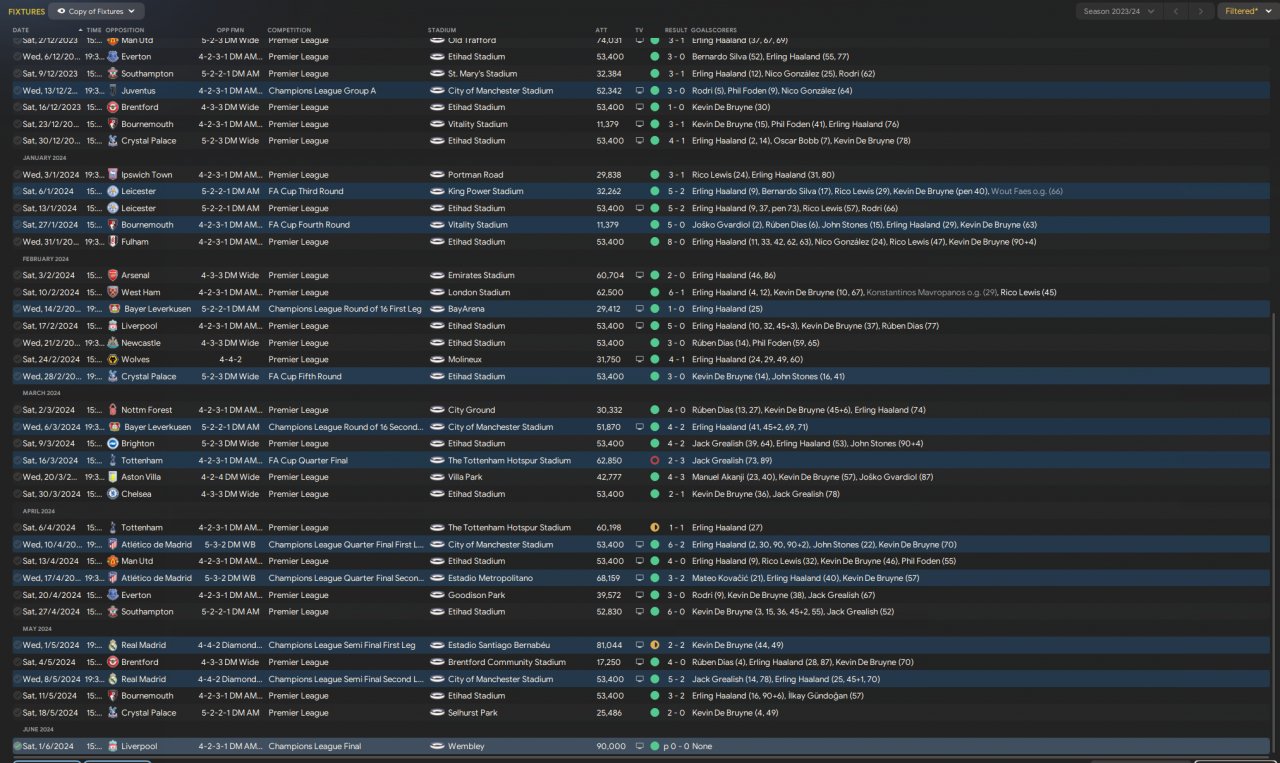
Task: Tick the selection circle for the Leicester FA Cup Third Round fixture
Action: click(x=17, y=191)
